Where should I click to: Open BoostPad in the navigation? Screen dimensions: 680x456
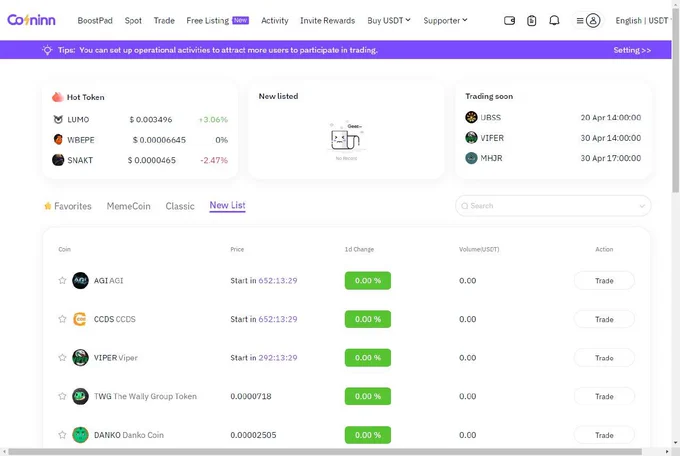pyautogui.click(x=95, y=20)
